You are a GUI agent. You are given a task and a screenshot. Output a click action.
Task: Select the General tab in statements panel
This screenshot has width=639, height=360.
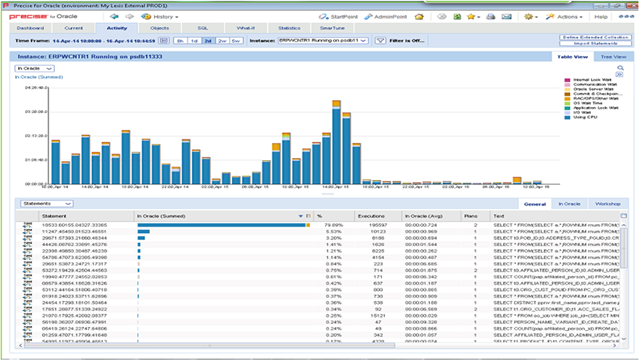[x=535, y=204]
